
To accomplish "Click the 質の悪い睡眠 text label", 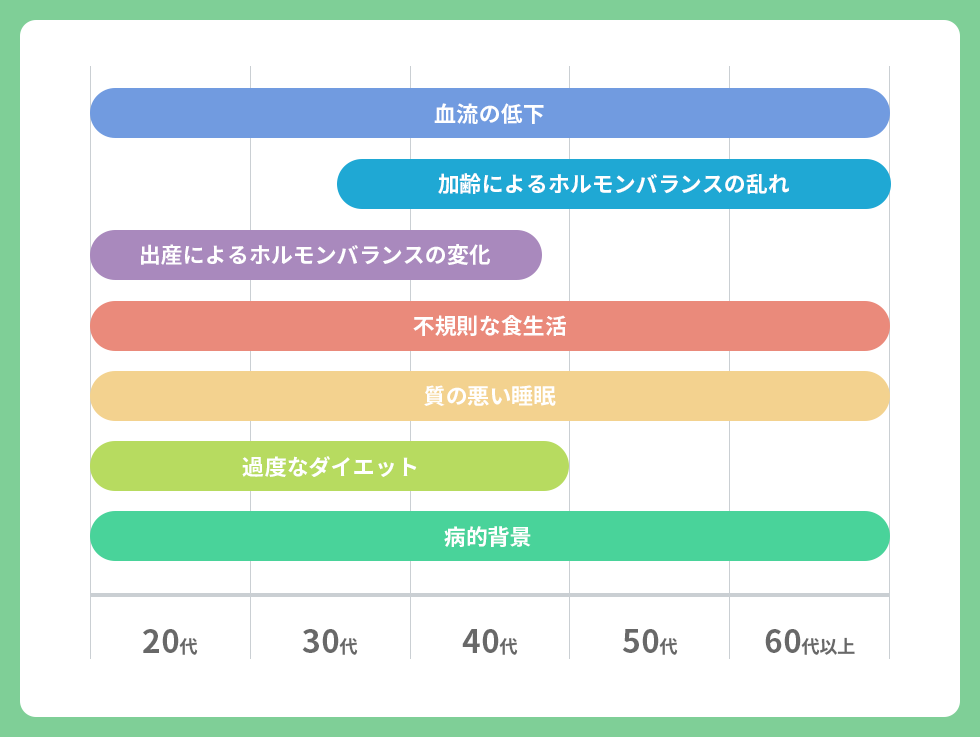I will click(489, 396).
